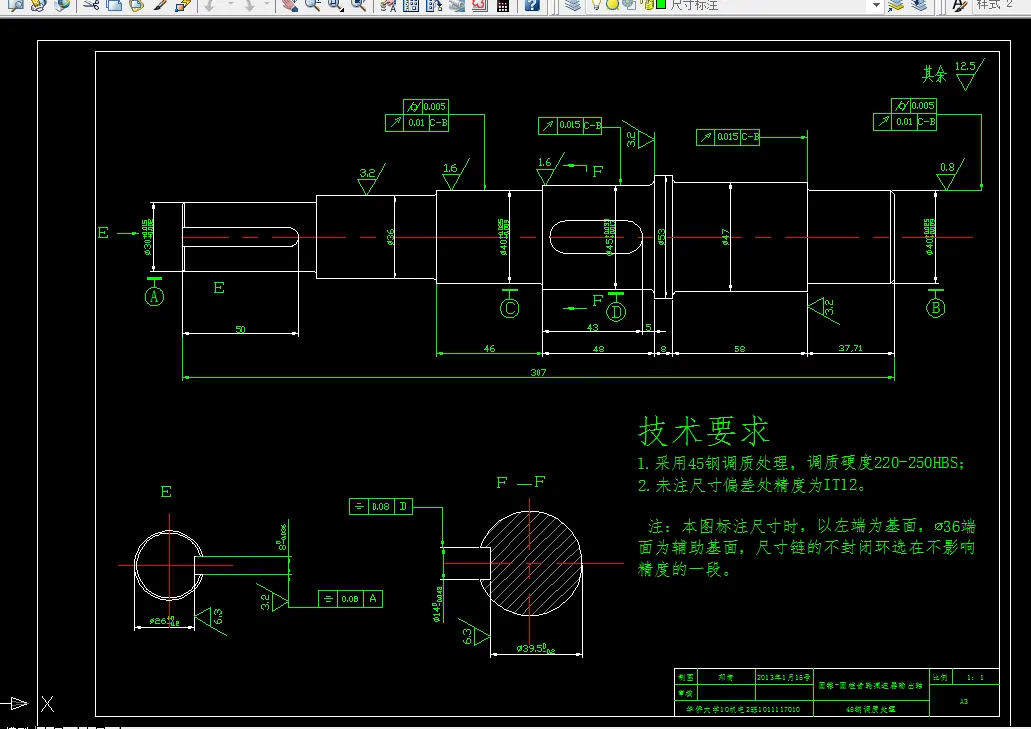Screen dimensions: 1031x729
Task: Activate Match Properties brush
Action: (x=160, y=5)
